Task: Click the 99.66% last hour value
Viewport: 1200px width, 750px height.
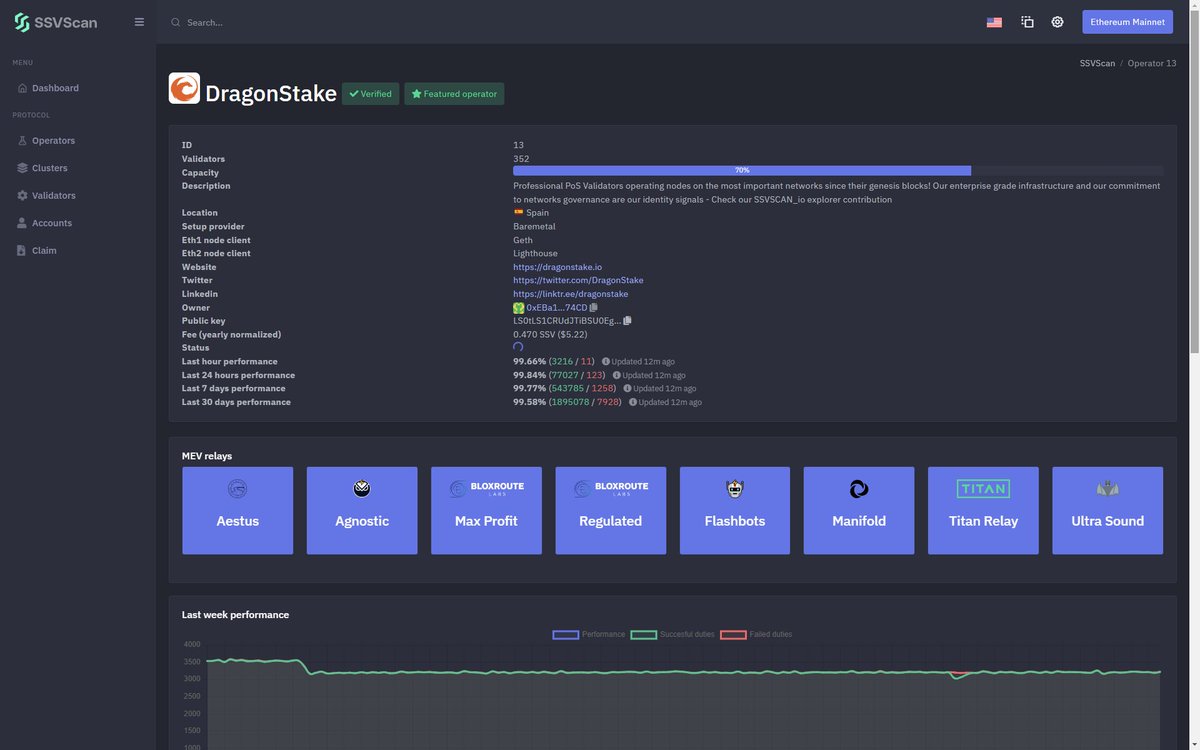Action: pyautogui.click(x=530, y=361)
